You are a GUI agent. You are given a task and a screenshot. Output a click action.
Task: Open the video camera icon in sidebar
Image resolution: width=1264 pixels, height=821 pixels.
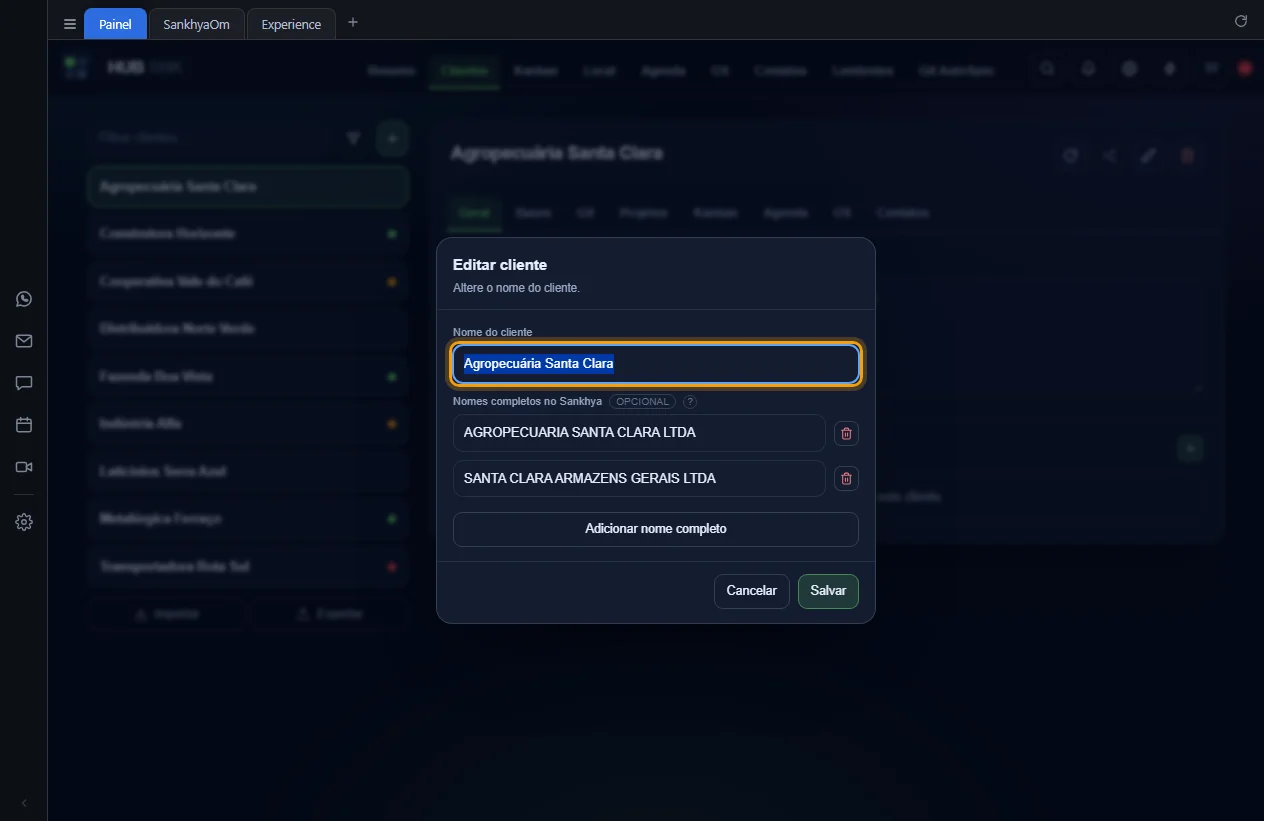24,467
